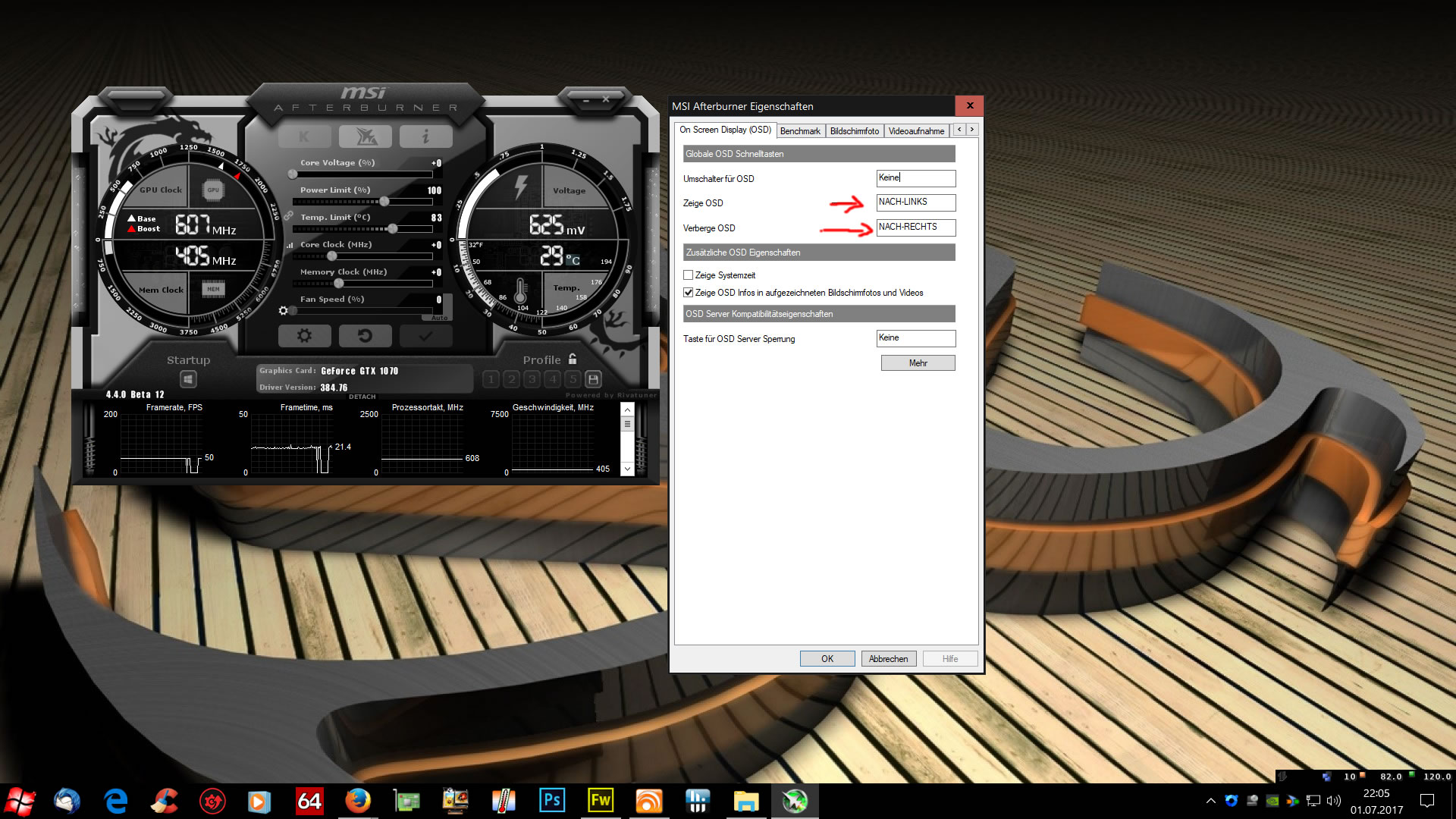Apply settings with the checkmark button

[x=425, y=336]
